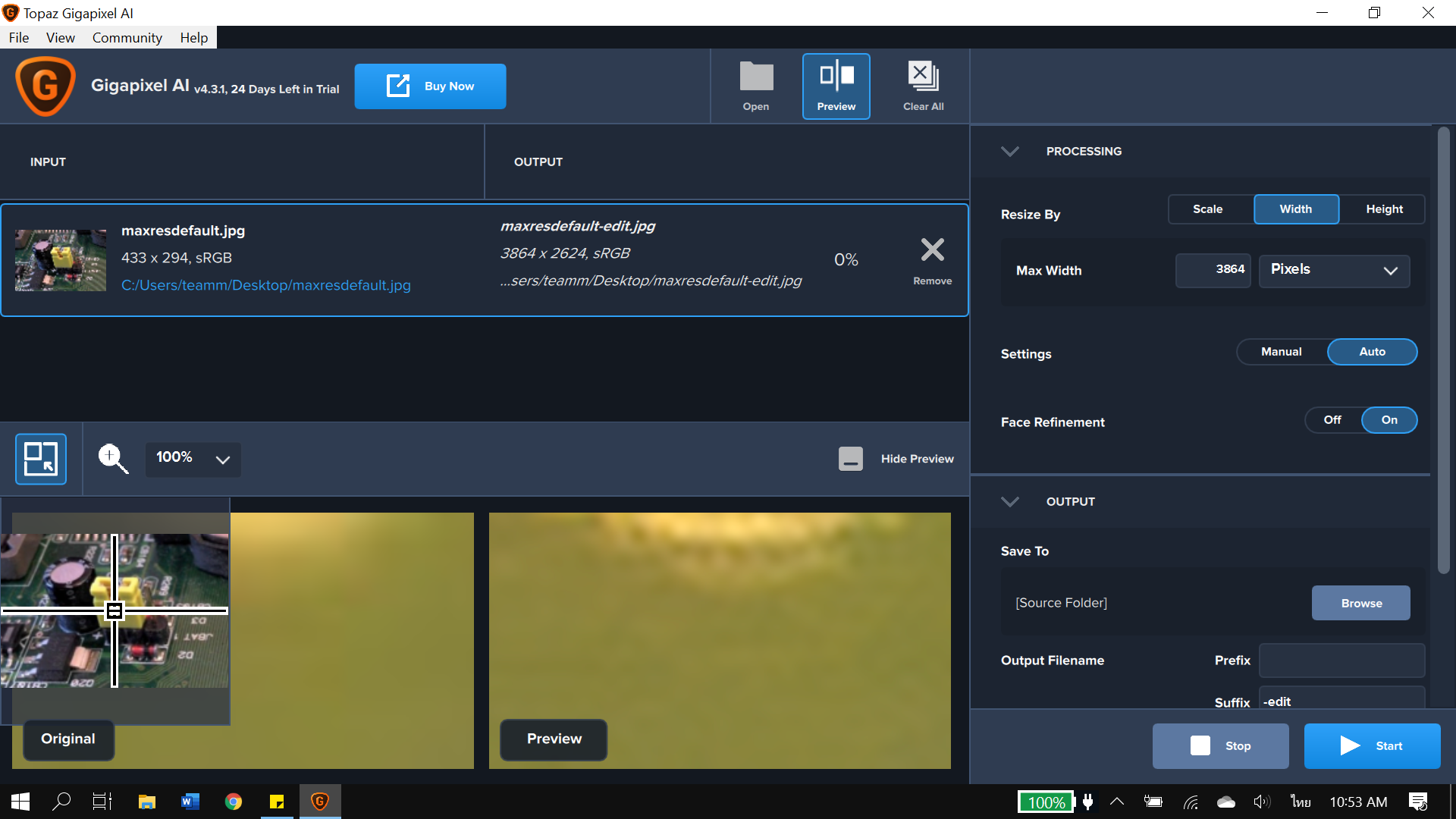Click the Original label on preview
This screenshot has width=1456, height=819.
pos(68,739)
